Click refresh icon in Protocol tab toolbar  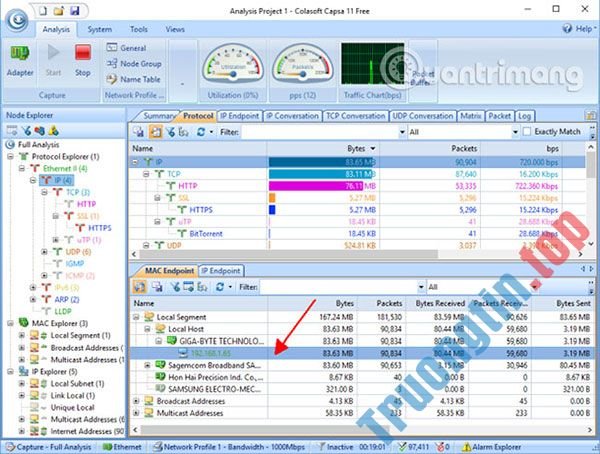[201, 131]
